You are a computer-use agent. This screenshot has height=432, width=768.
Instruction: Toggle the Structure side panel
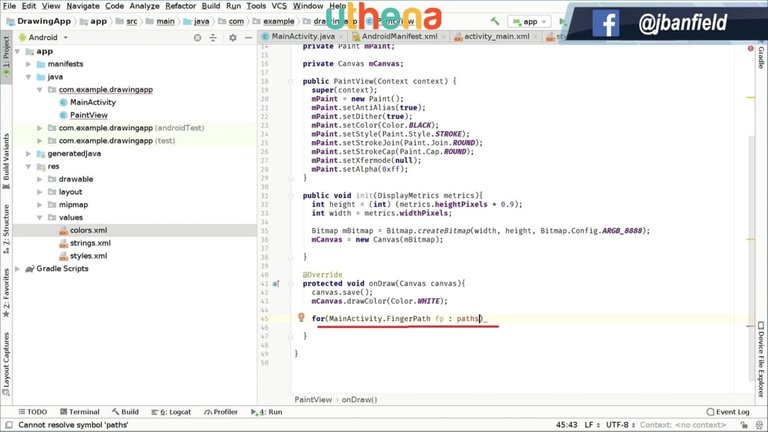coord(6,226)
